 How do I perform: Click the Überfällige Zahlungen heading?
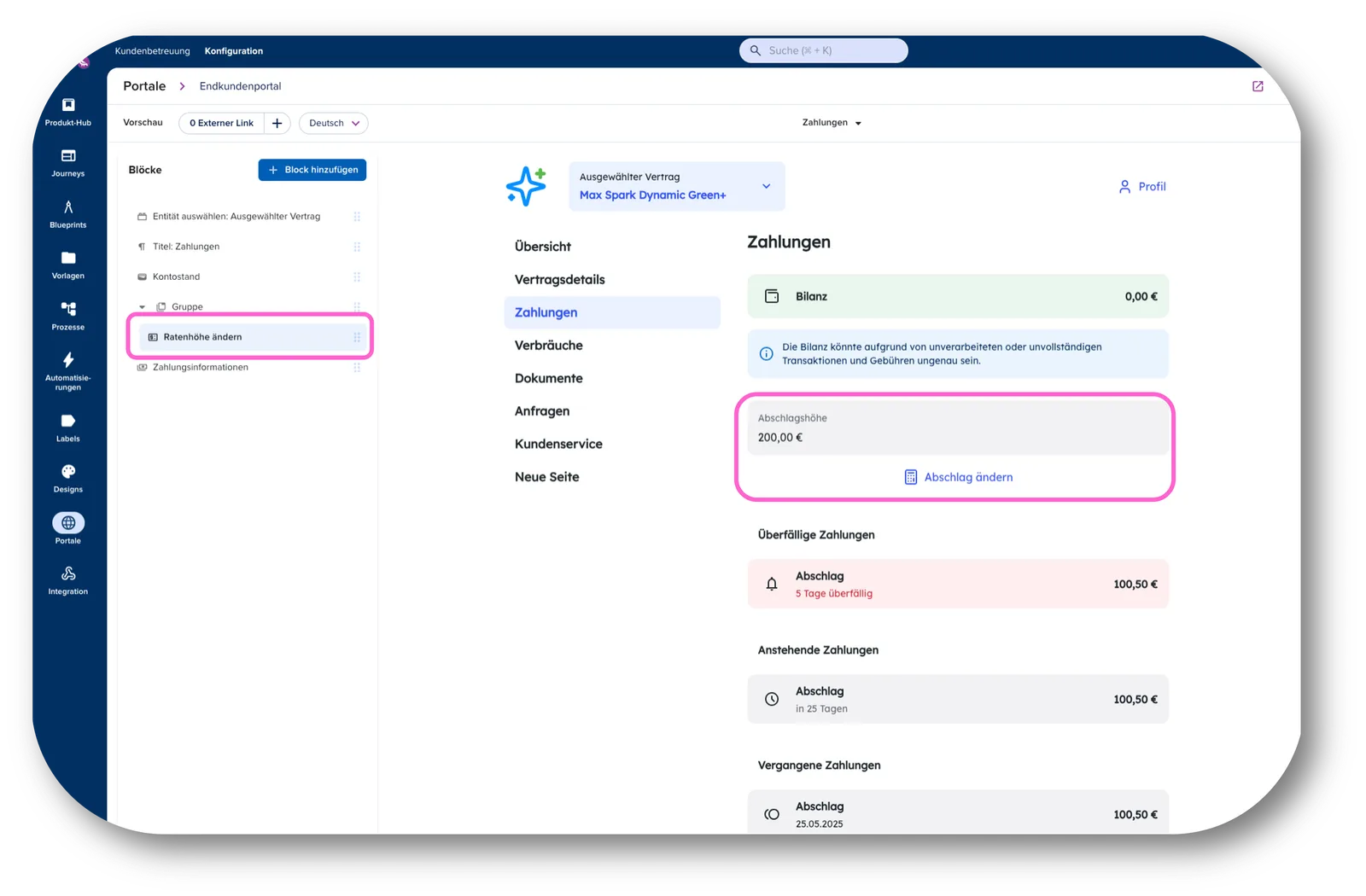816,535
